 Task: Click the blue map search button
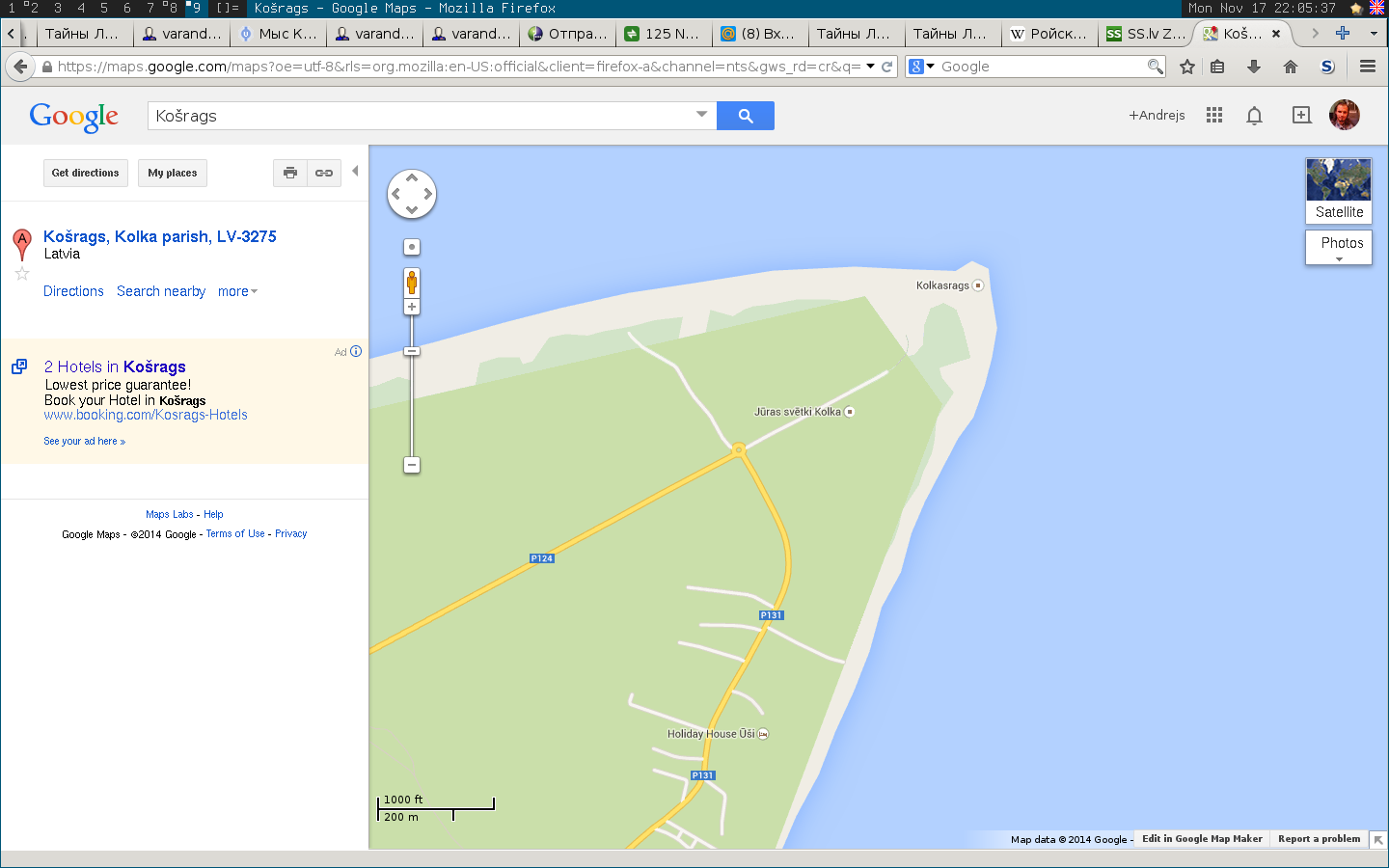point(746,116)
